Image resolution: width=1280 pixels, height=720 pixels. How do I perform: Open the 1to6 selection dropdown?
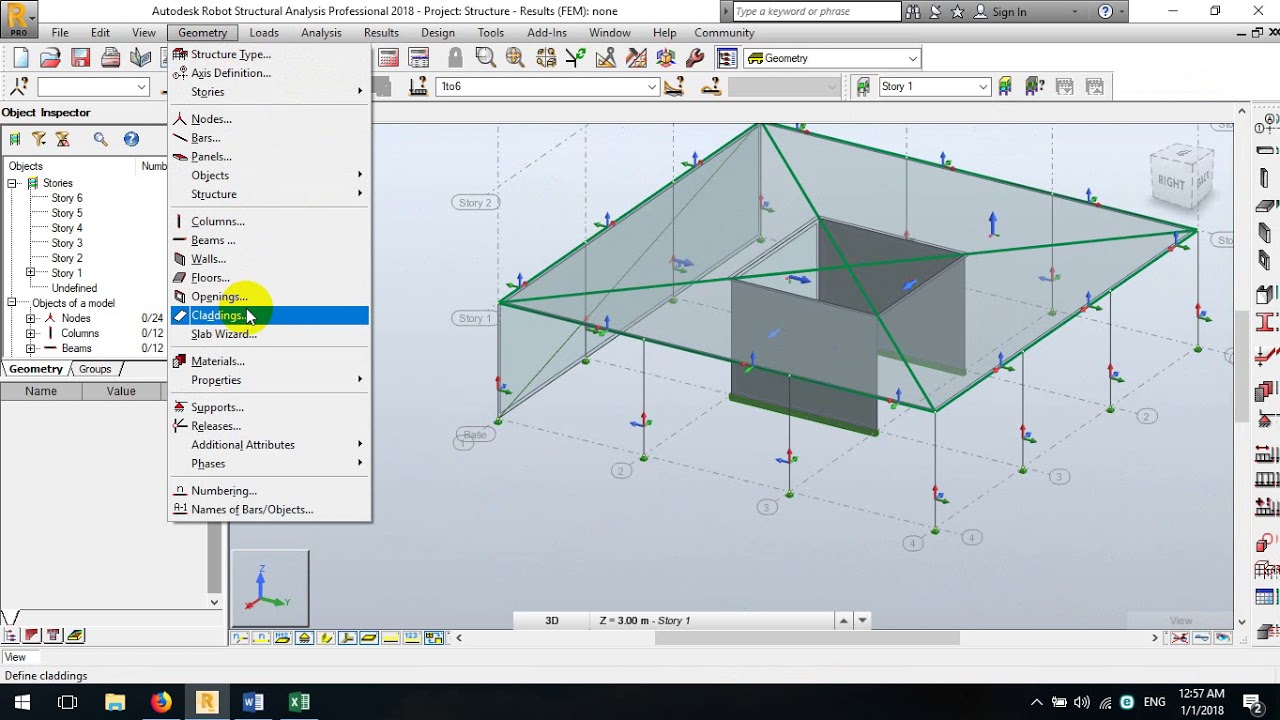point(651,87)
